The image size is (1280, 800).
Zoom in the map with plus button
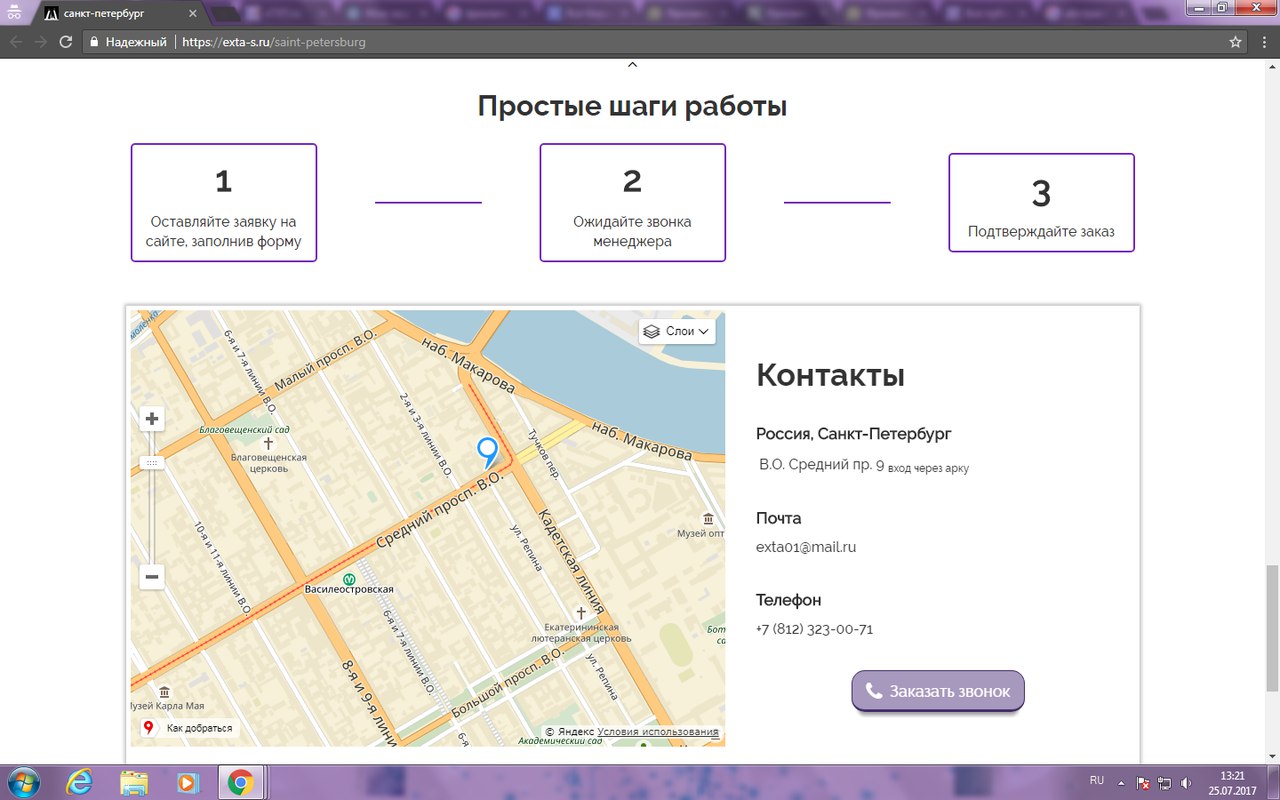click(x=152, y=419)
